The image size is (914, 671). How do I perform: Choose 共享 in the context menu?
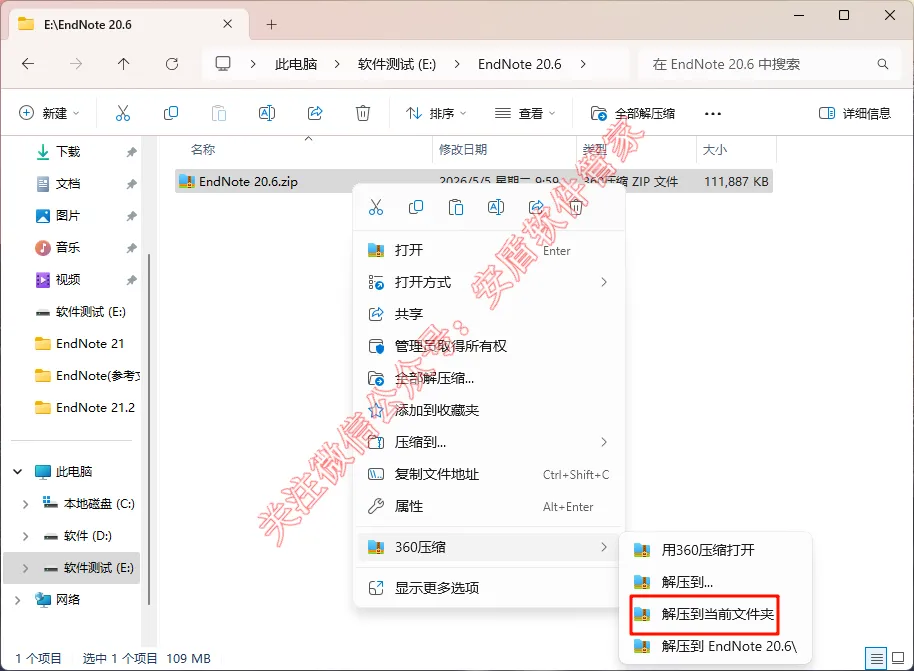[x=489, y=314]
